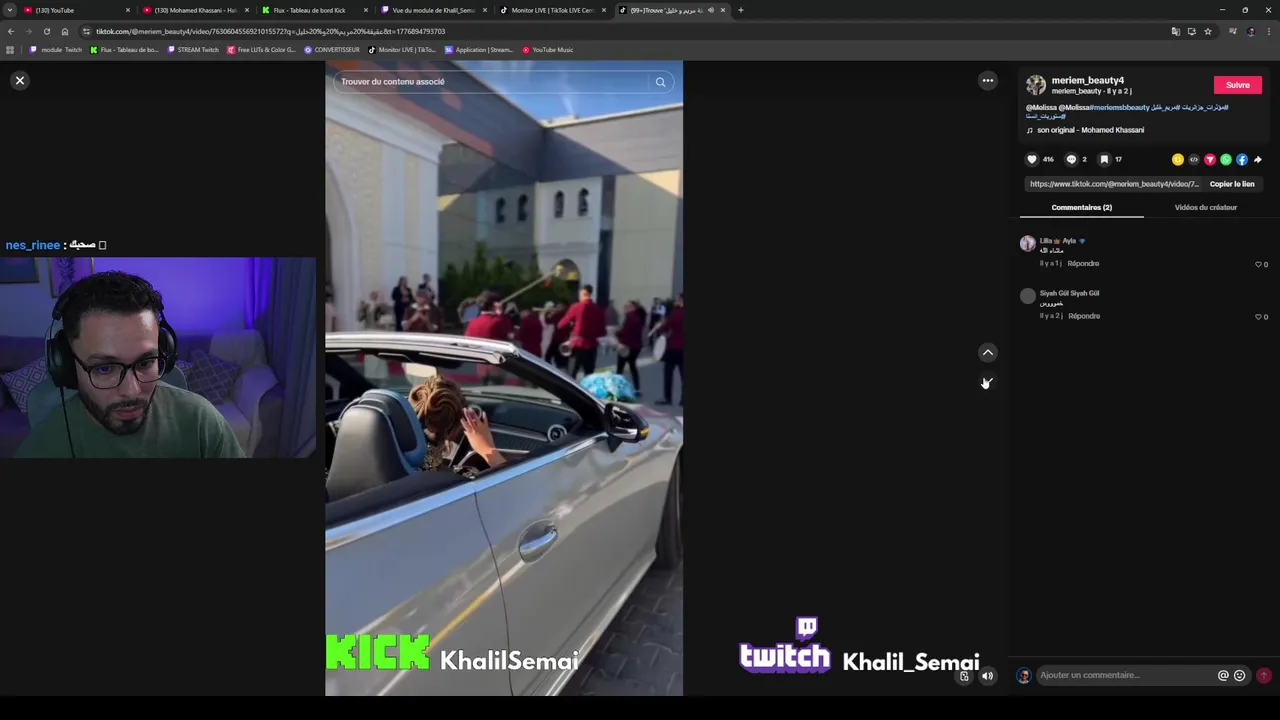The image size is (1280, 720).
Task: Reply to Siyah Gül's comment
Action: coord(1084,316)
